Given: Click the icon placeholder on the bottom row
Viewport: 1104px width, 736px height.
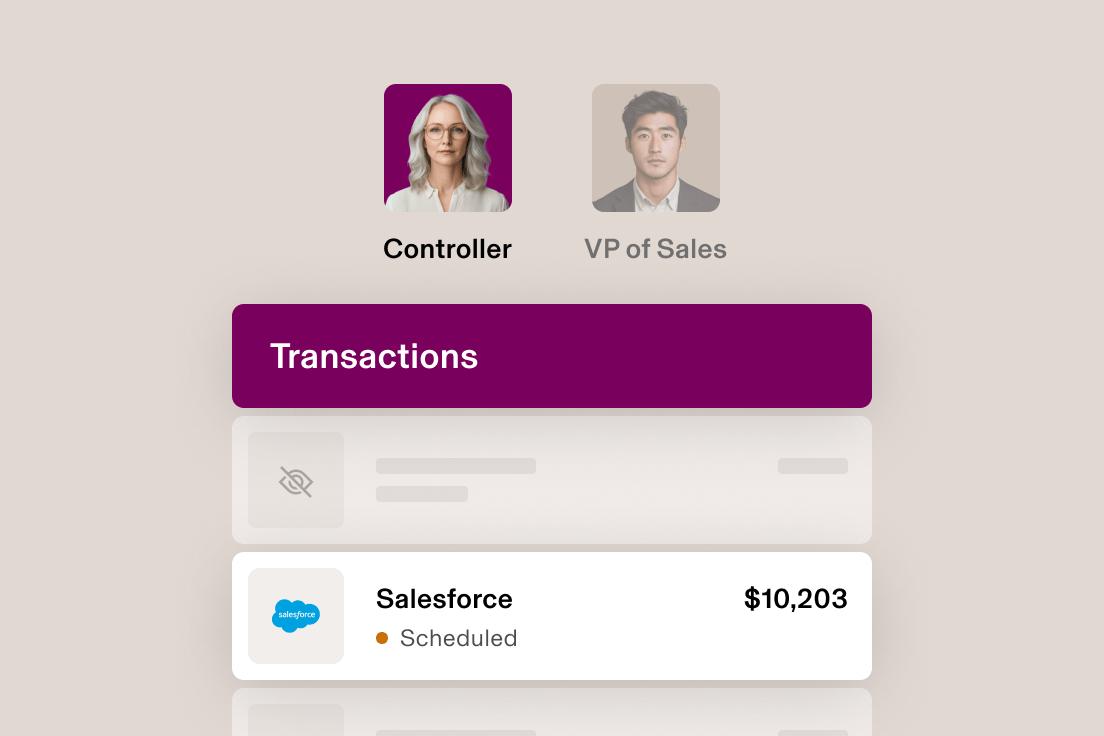Looking at the screenshot, I should [x=296, y=719].
